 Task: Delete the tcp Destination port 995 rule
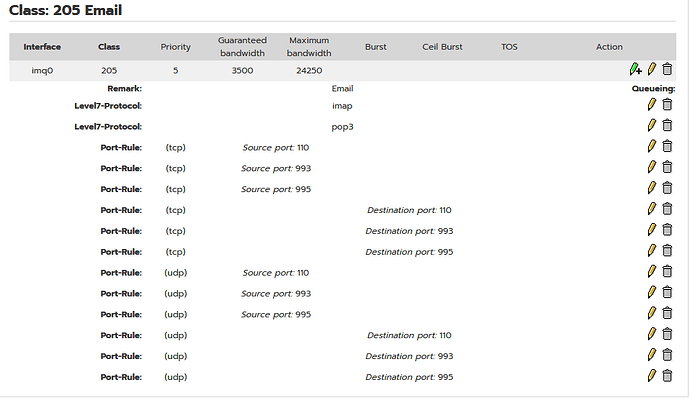(x=668, y=250)
